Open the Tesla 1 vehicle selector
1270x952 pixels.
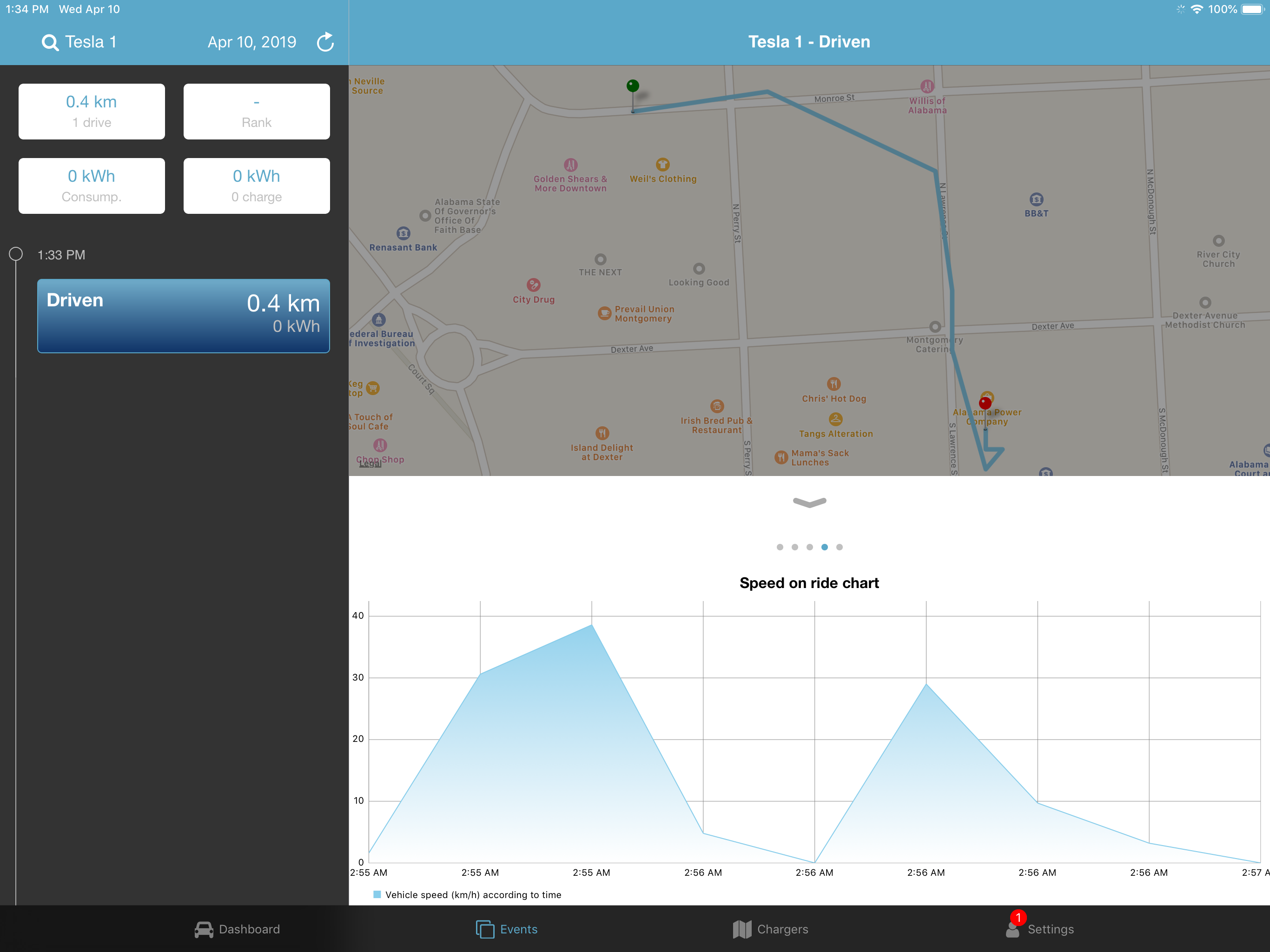(x=91, y=42)
